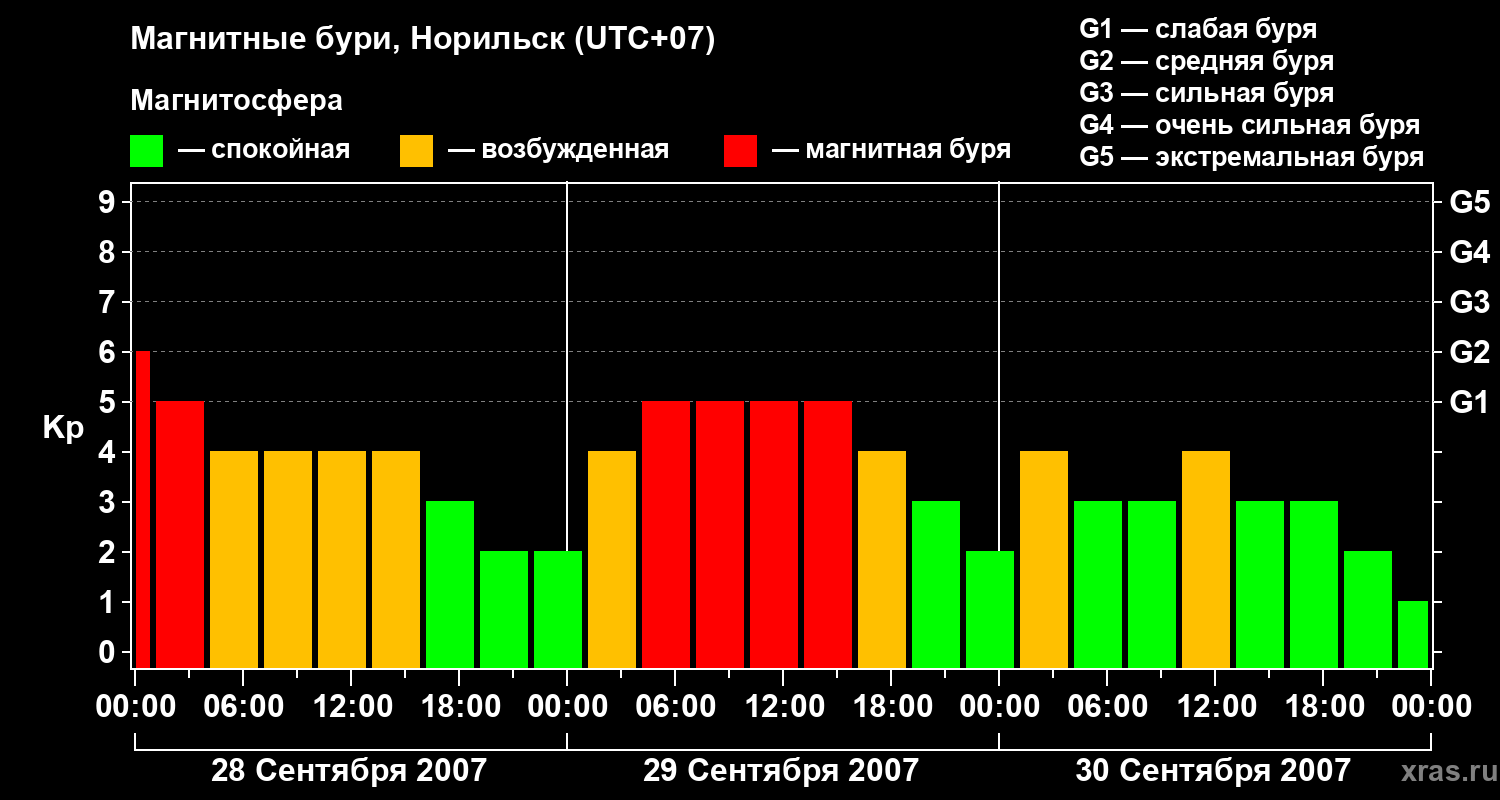Click the 'Магнитосфера' legend heading
This screenshot has width=1500, height=800.
(x=236, y=101)
